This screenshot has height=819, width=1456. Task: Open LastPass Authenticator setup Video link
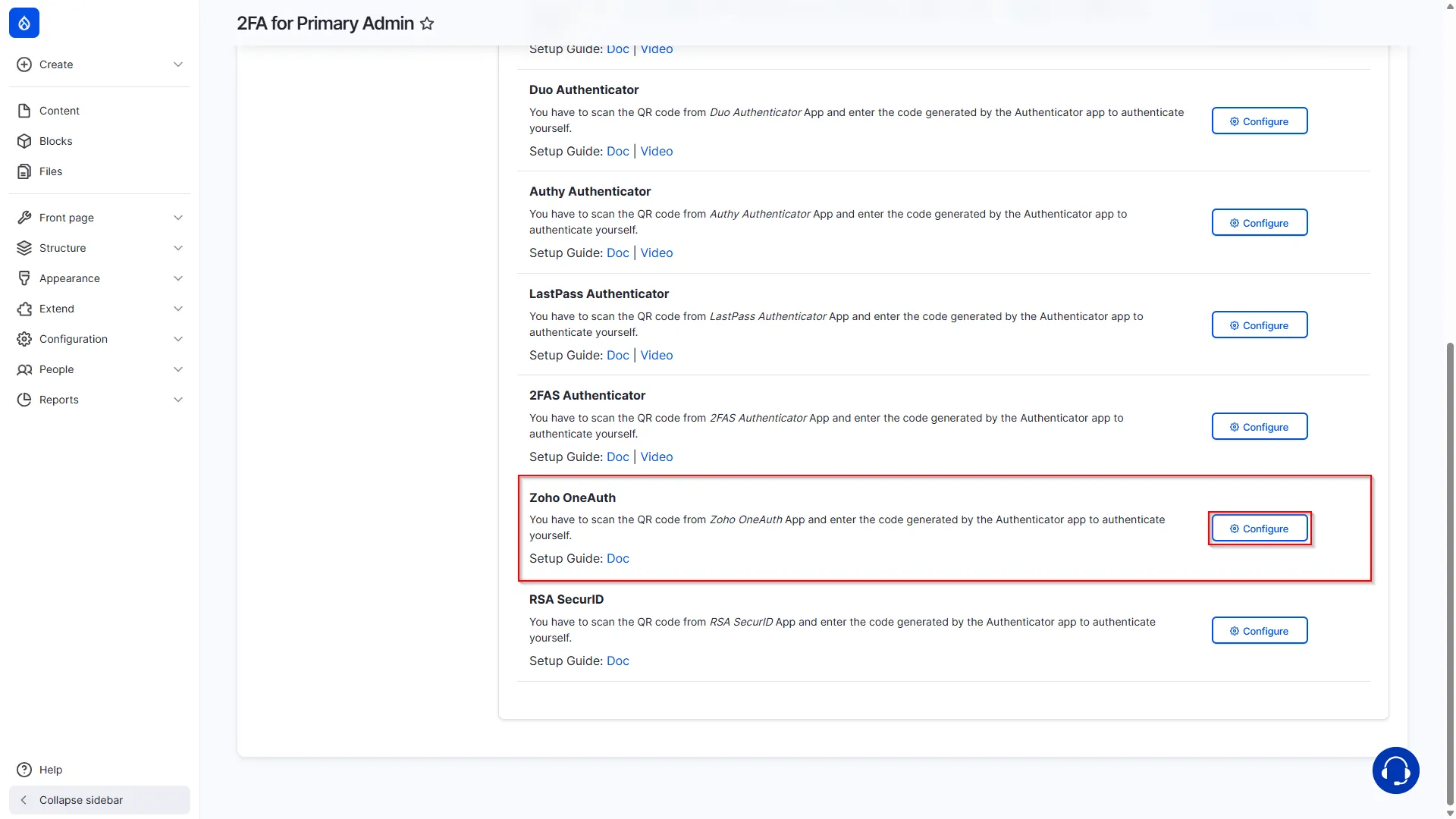(x=656, y=355)
